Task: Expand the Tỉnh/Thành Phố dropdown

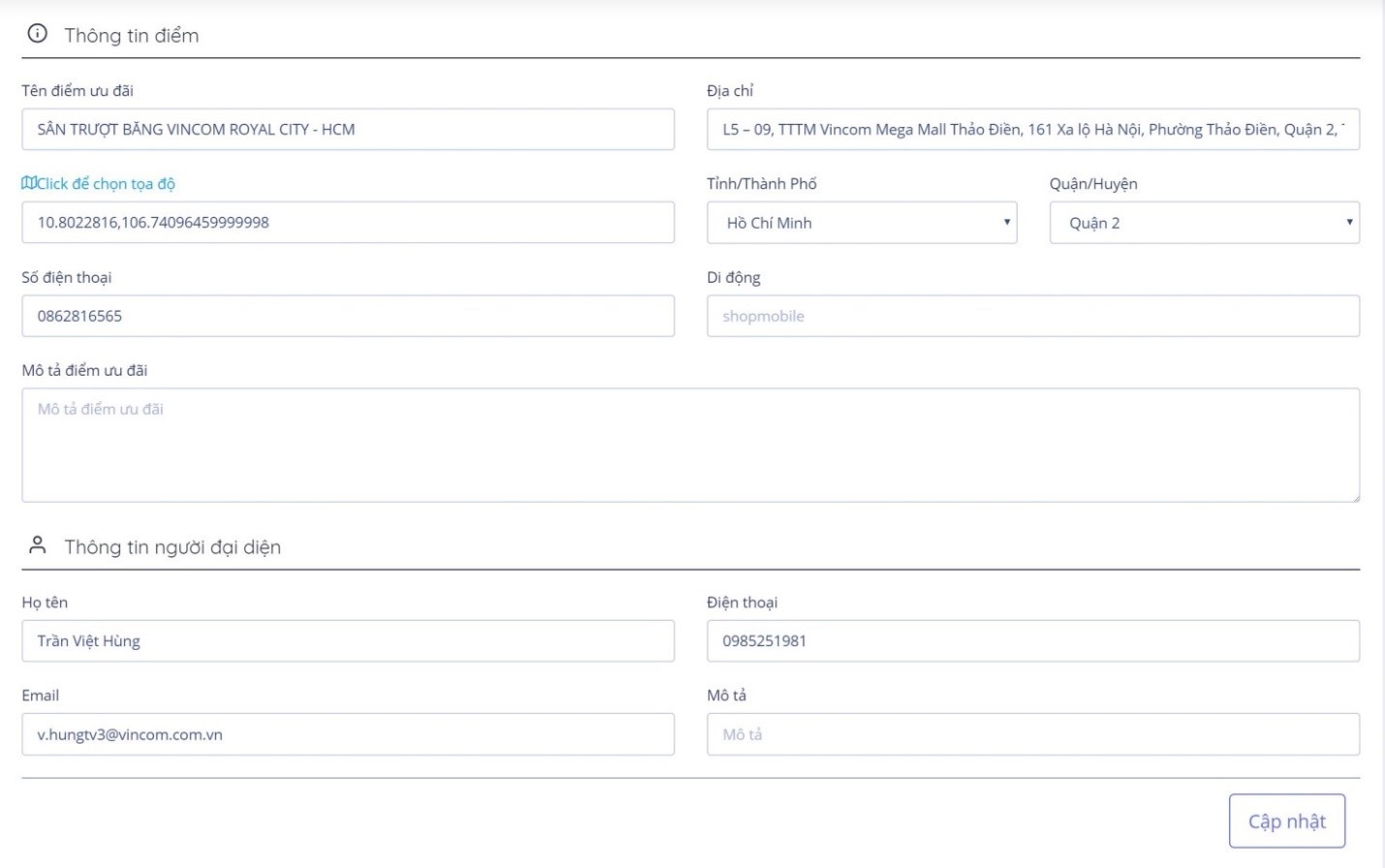Action: (861, 223)
